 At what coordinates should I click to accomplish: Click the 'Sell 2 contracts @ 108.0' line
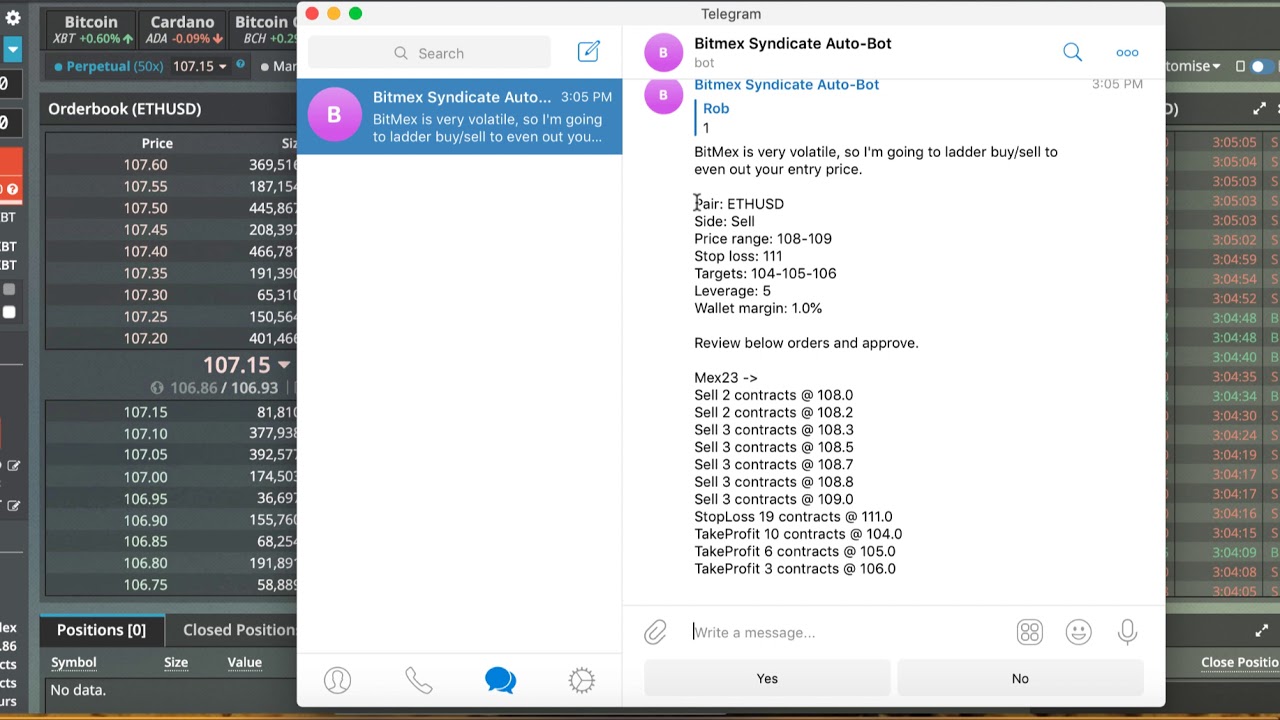(x=774, y=395)
